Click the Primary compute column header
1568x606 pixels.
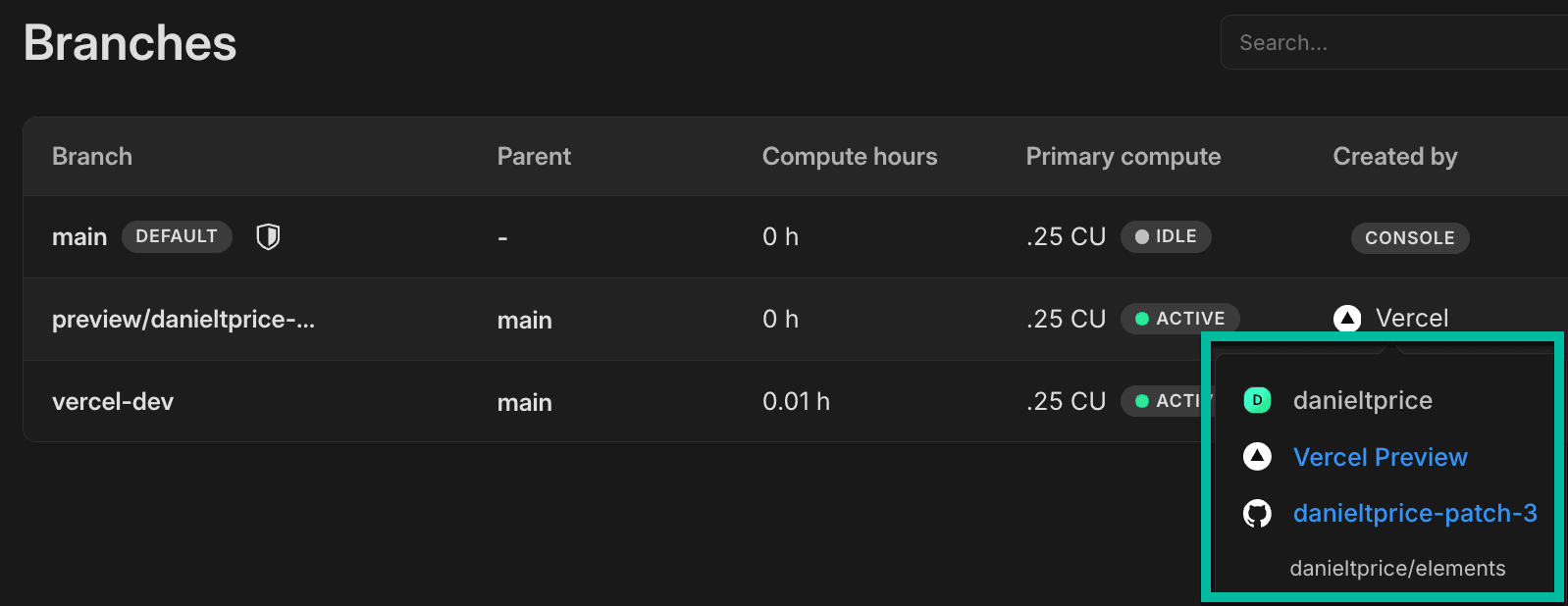[x=1123, y=157]
